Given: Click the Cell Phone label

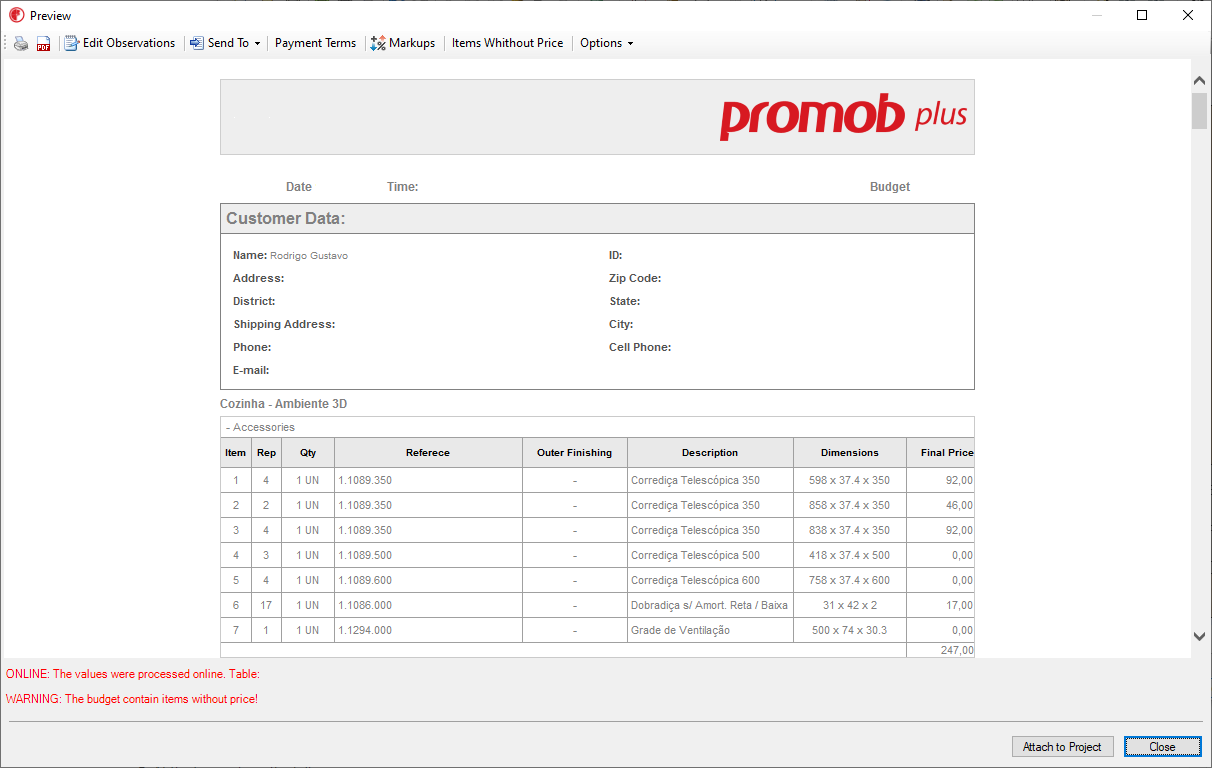Looking at the screenshot, I should 640,347.
